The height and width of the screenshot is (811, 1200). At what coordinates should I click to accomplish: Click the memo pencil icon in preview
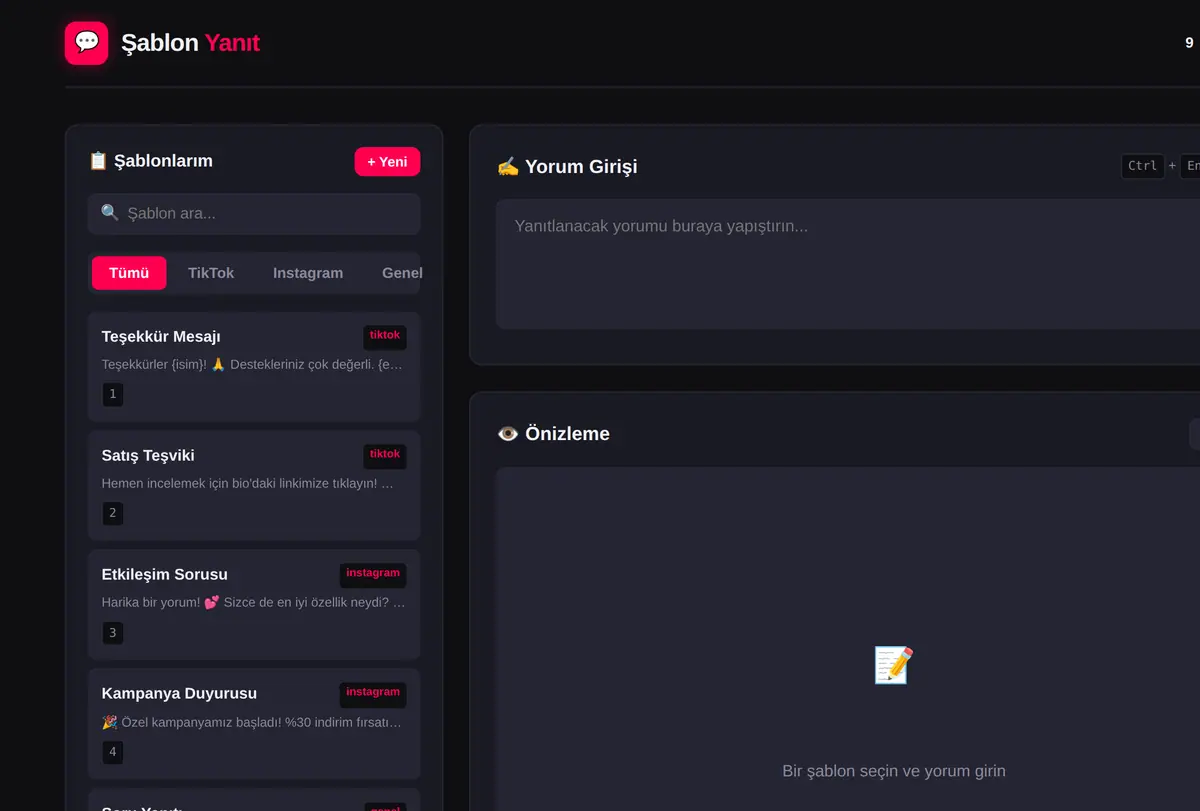[x=893, y=665]
